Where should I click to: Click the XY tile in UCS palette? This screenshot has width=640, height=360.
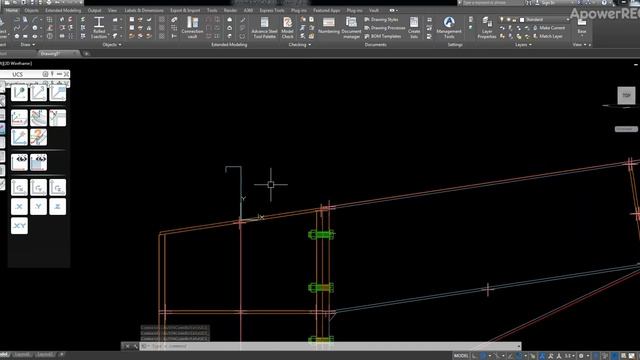point(19,226)
